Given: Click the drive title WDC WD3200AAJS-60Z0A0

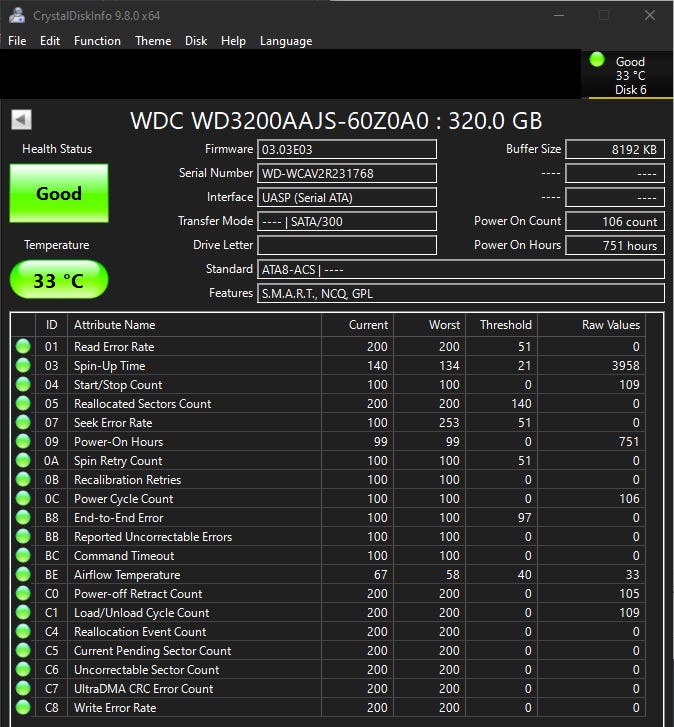Looking at the screenshot, I should [280, 121].
